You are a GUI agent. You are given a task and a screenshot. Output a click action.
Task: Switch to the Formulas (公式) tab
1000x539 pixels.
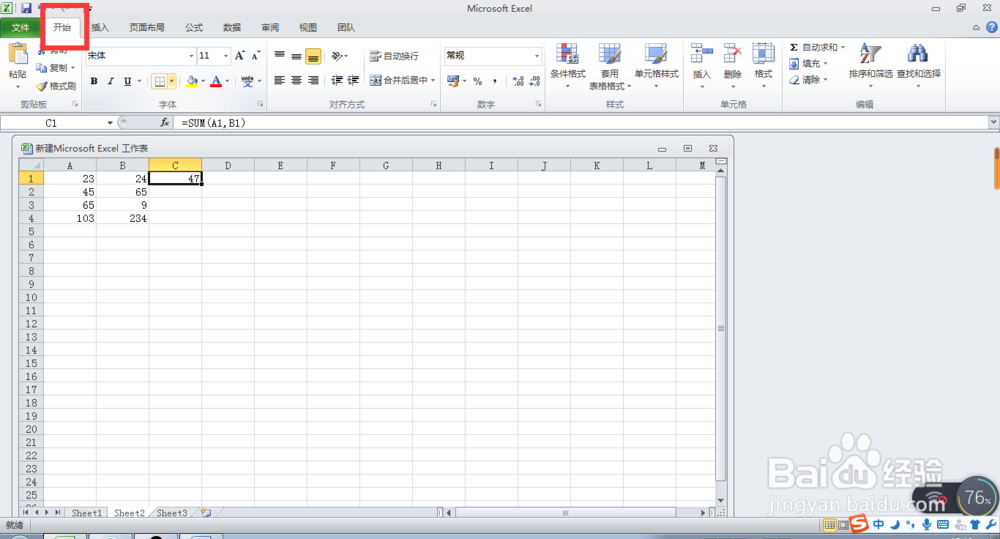pos(194,27)
